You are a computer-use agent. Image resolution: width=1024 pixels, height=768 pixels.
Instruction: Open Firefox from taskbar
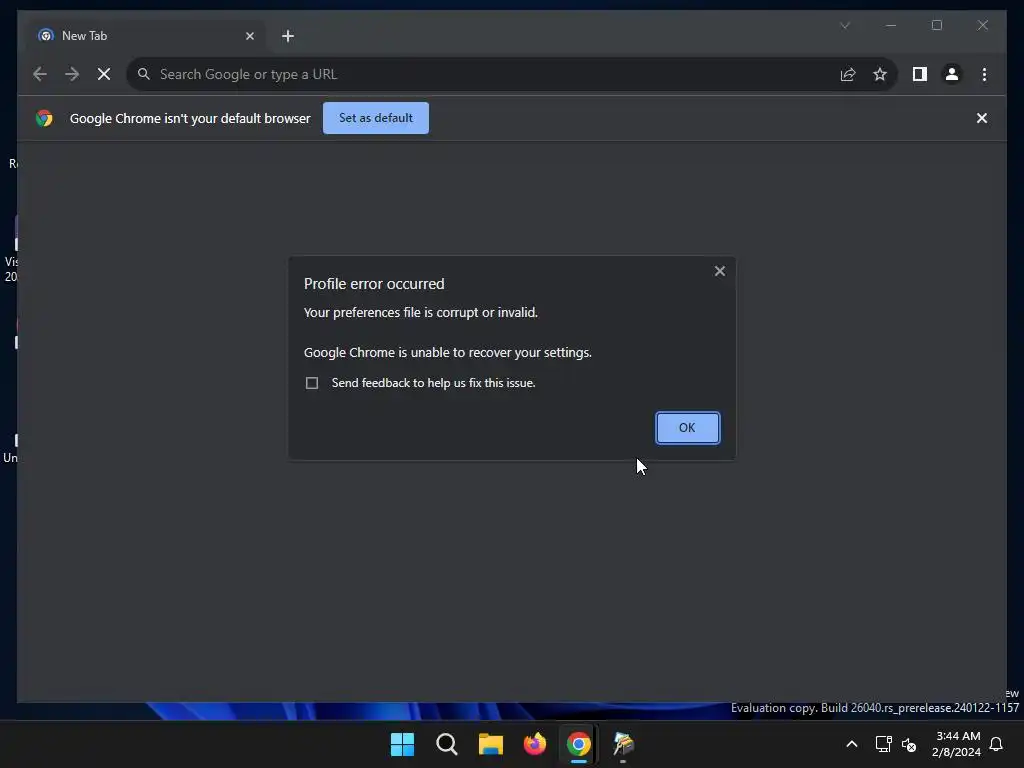(535, 744)
